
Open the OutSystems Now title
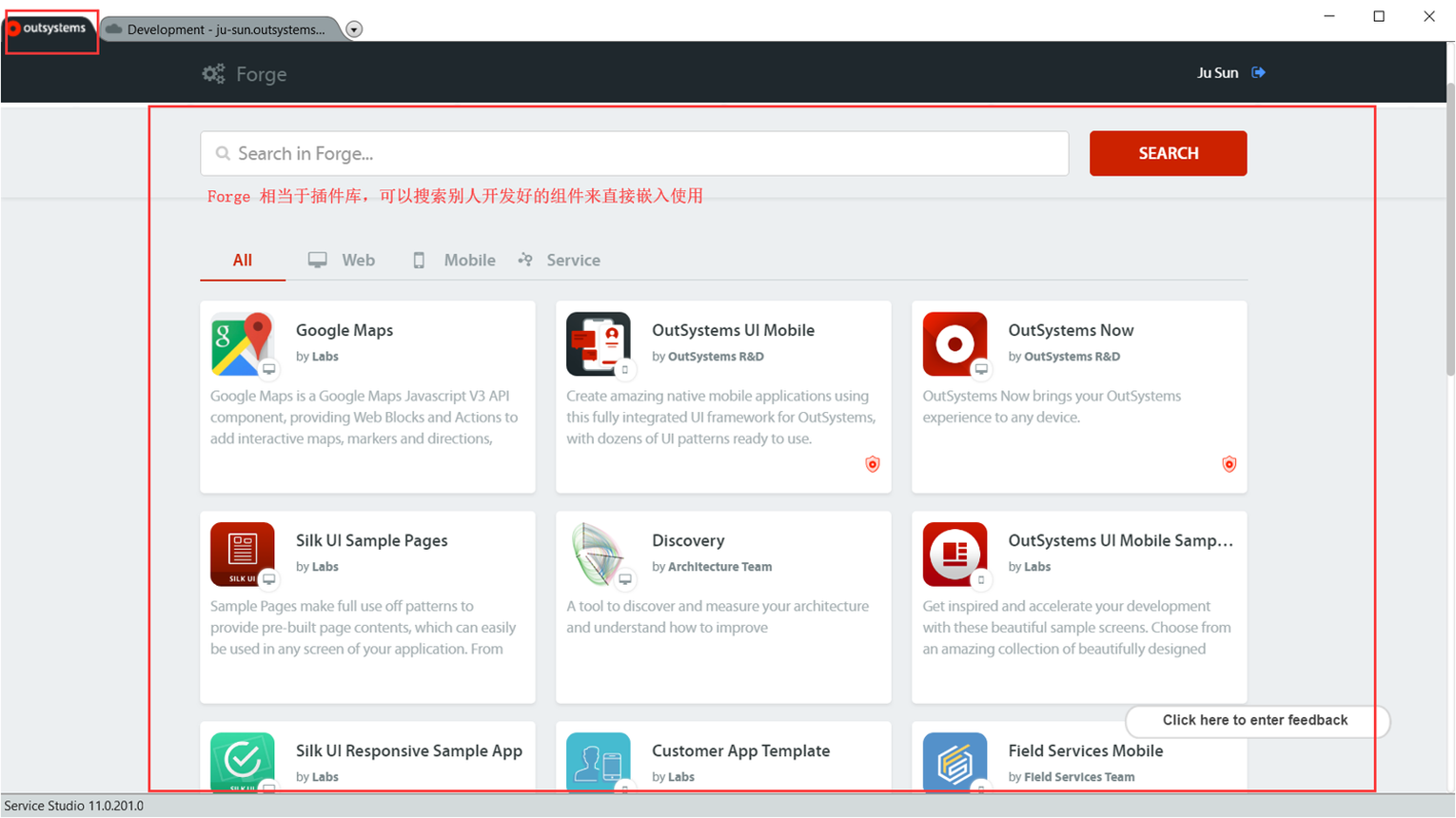click(x=1071, y=330)
